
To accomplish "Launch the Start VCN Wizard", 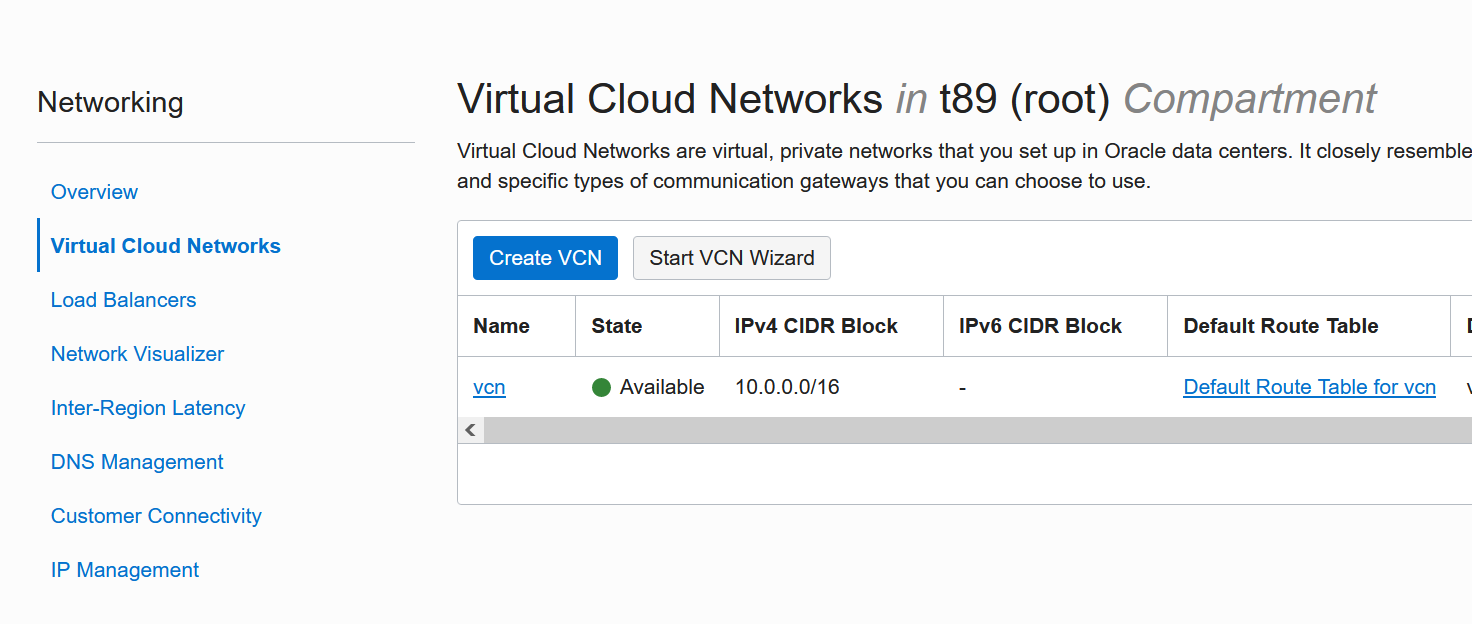I will pos(731,258).
